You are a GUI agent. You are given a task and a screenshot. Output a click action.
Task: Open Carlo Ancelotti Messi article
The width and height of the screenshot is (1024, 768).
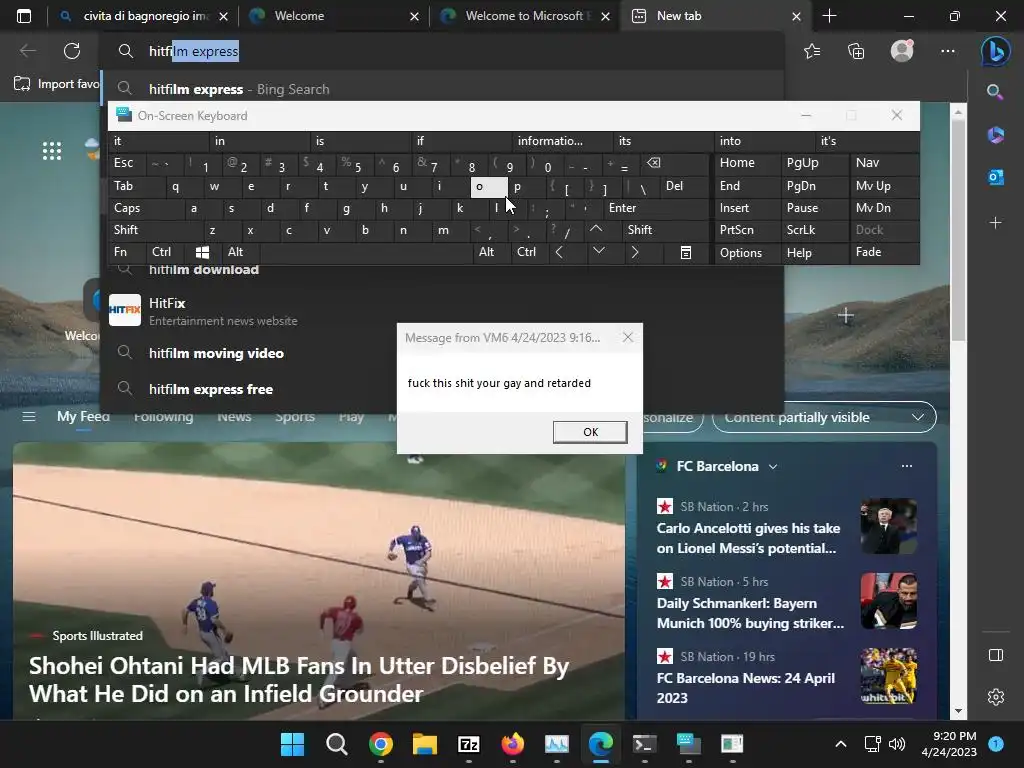click(x=748, y=538)
